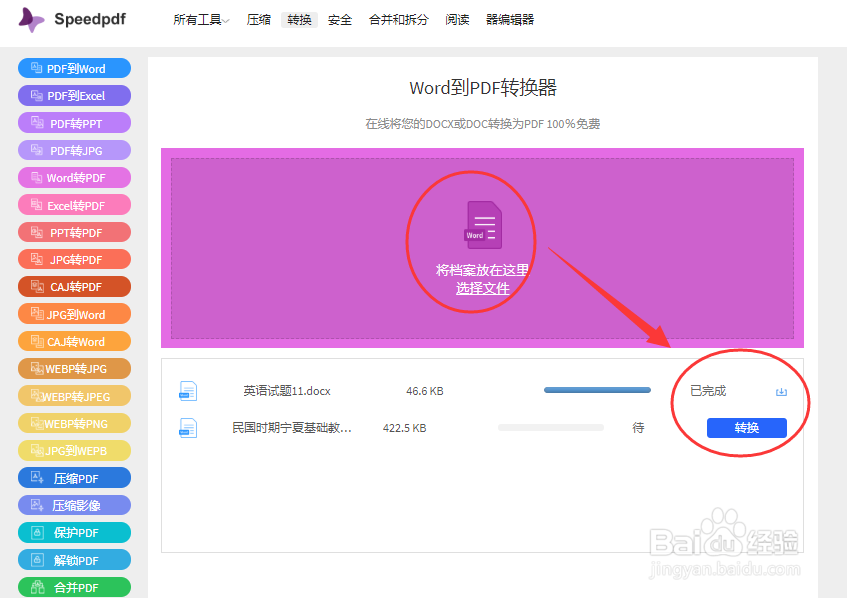Open the 合并PDF tool
Image resolution: width=847 pixels, height=598 pixels.
74,587
